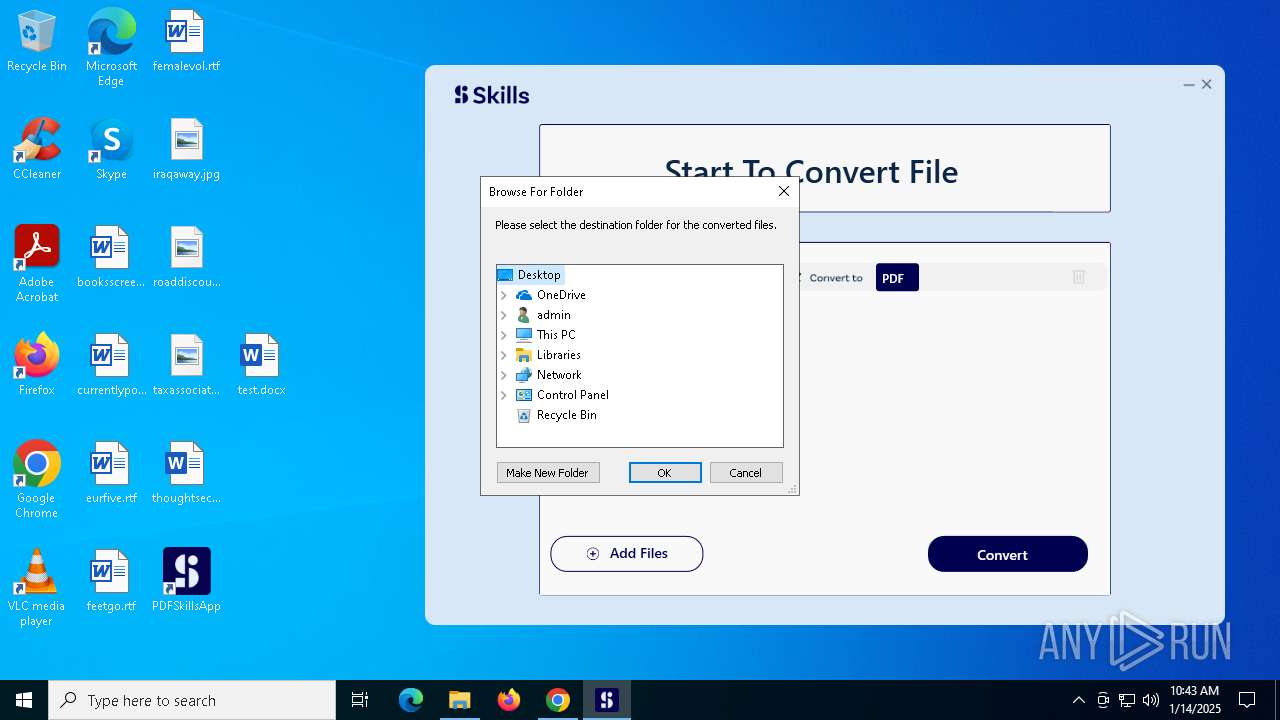Switch to Skills app on taskbar
1280x720 pixels.
coord(607,700)
